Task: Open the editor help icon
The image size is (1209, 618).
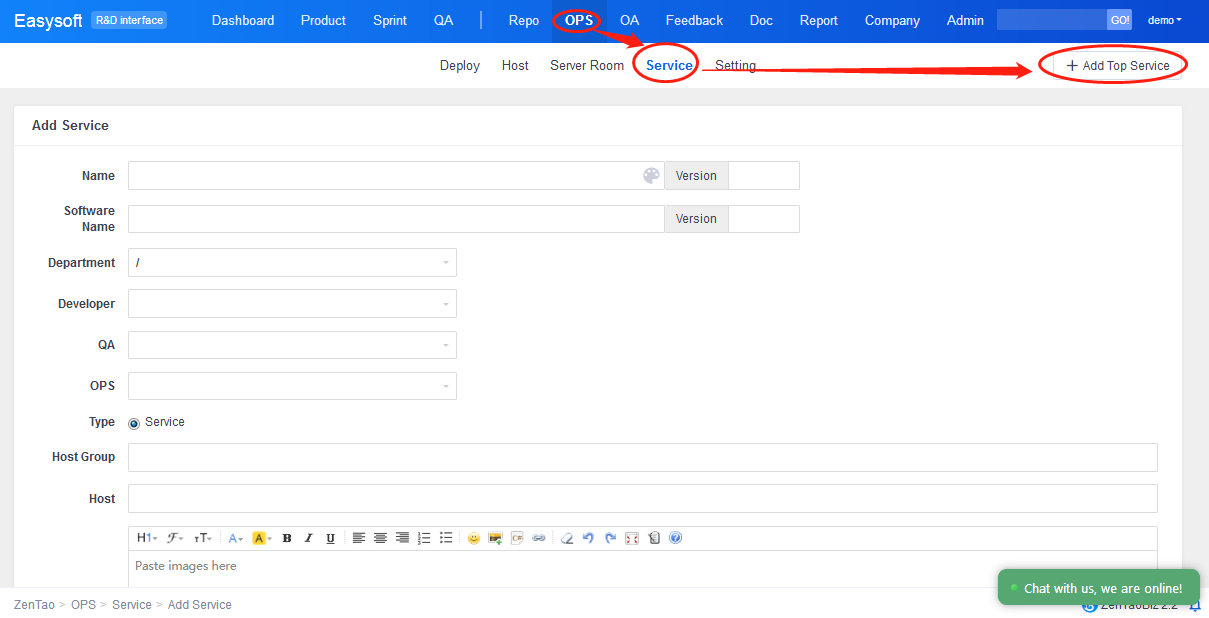Action: [676, 538]
